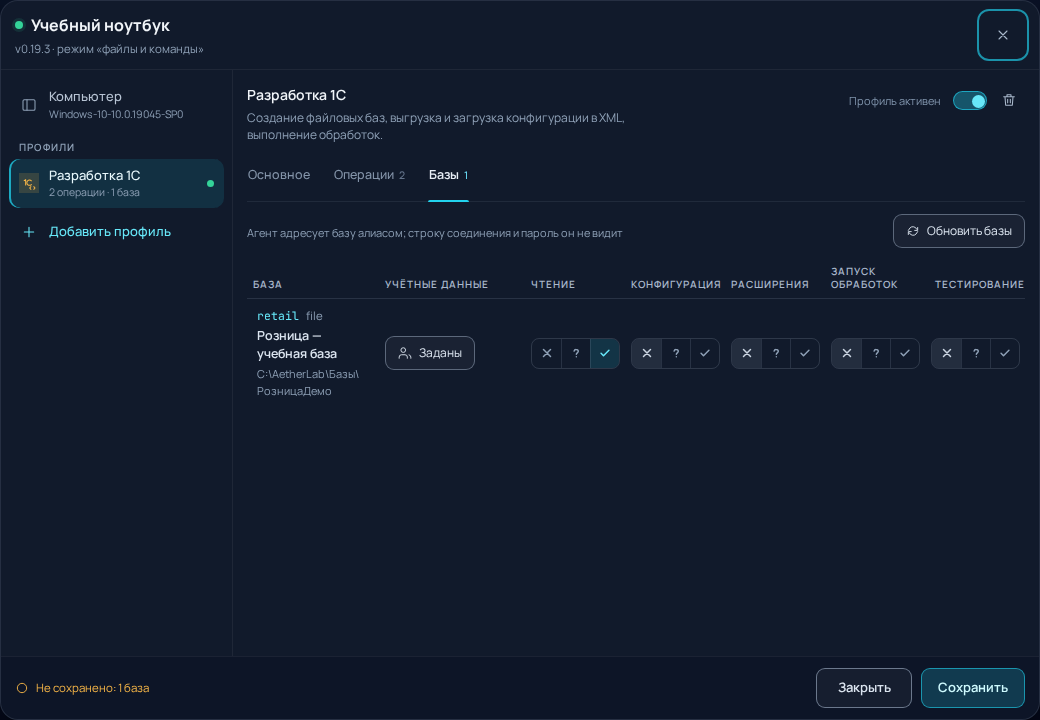Switch to the Основное tab
This screenshot has height=720, width=1040.
point(279,175)
